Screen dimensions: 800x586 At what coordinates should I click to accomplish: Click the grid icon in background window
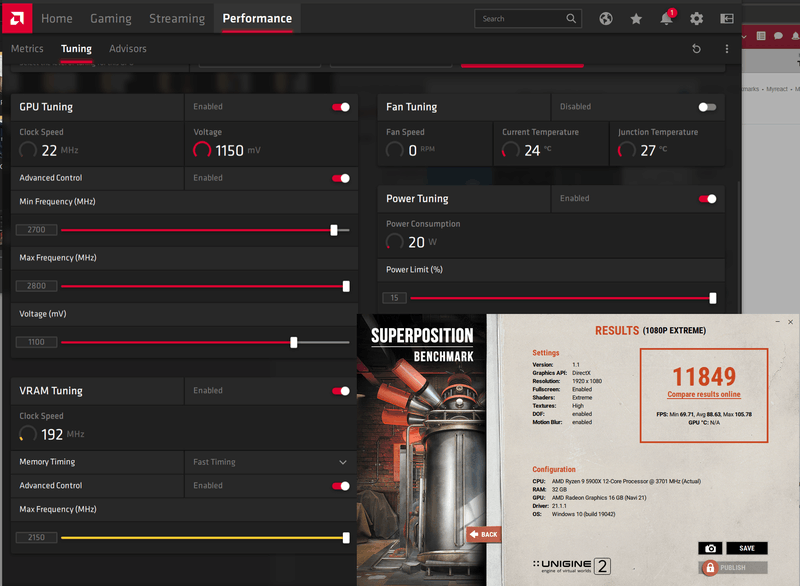(x=761, y=36)
